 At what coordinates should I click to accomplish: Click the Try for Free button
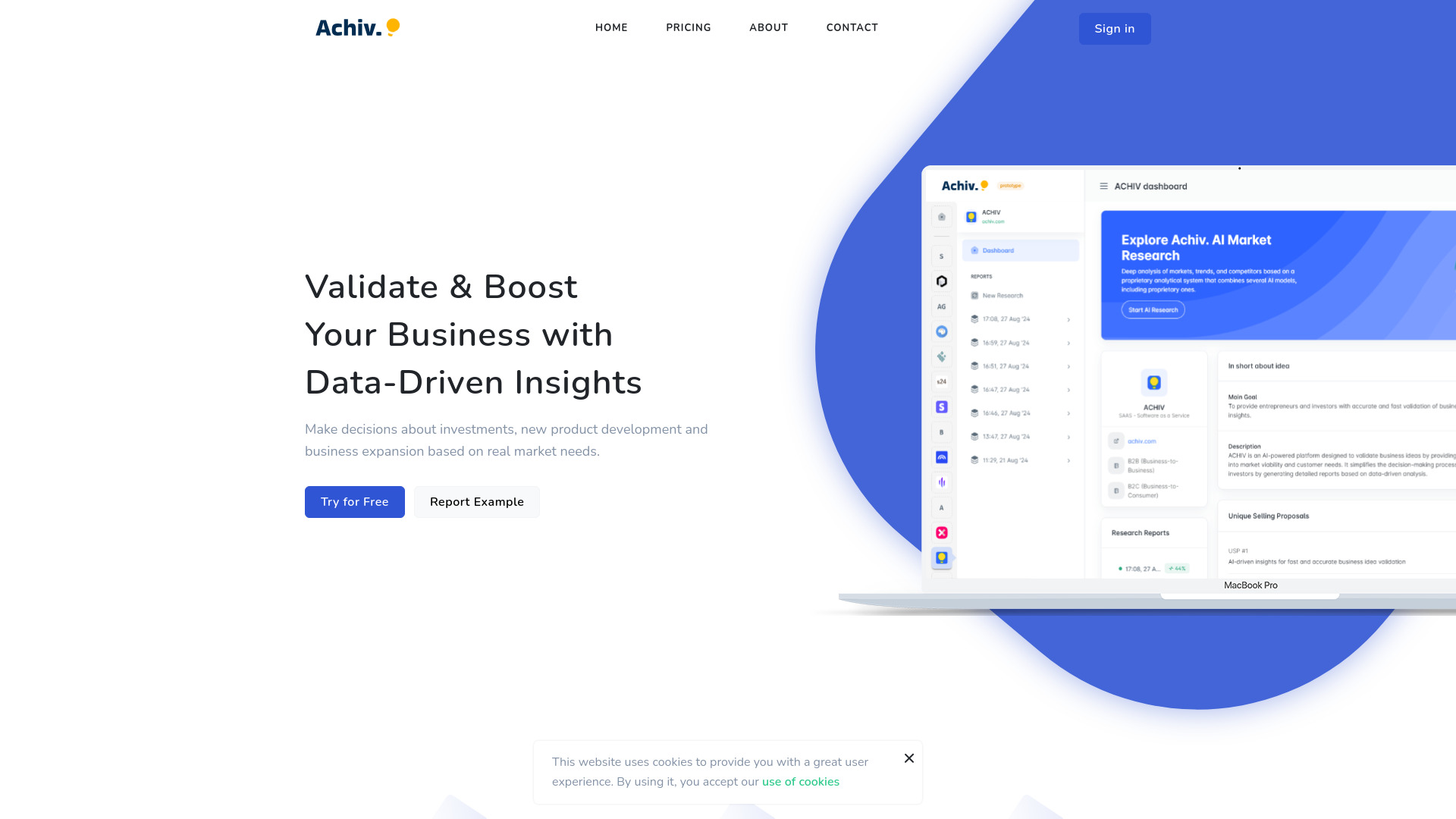pos(354,501)
